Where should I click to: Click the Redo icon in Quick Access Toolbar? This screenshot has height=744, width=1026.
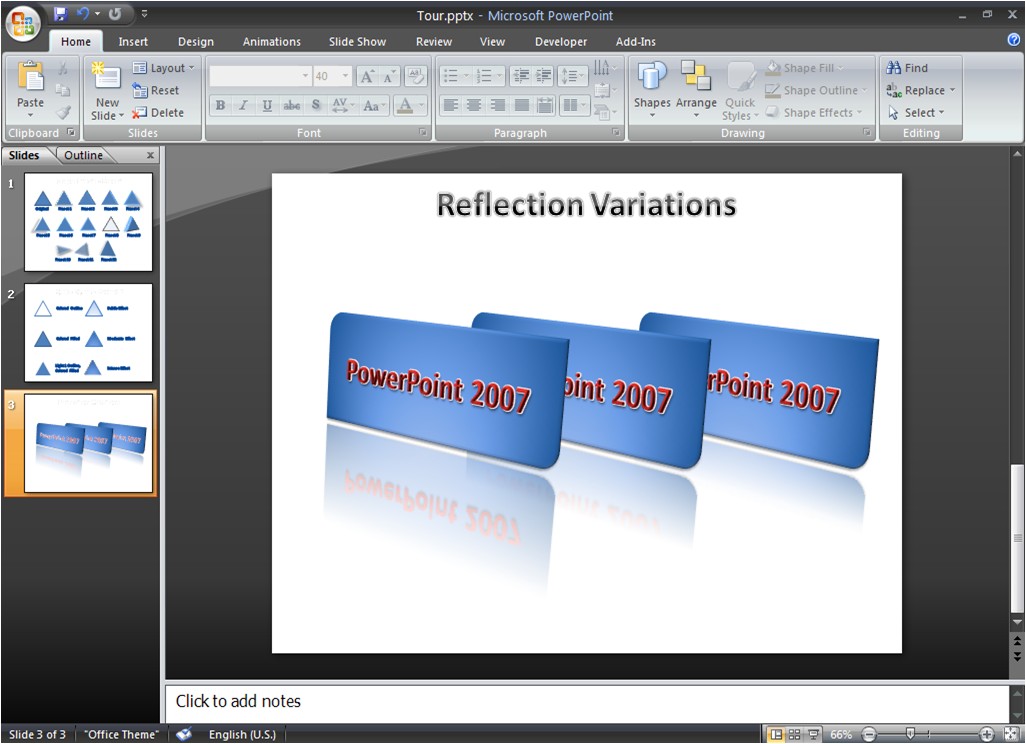115,14
